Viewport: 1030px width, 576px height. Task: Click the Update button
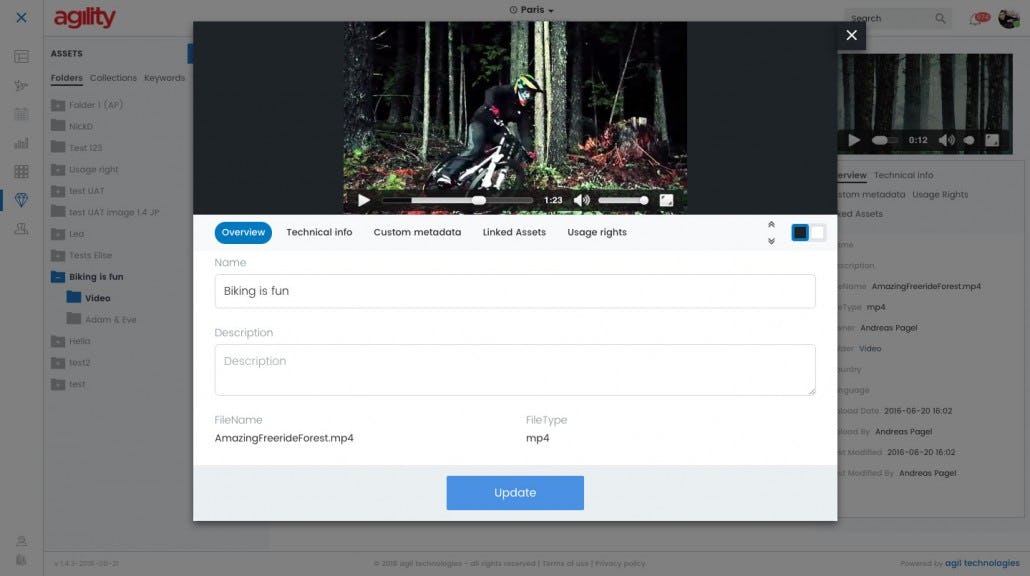tap(514, 492)
